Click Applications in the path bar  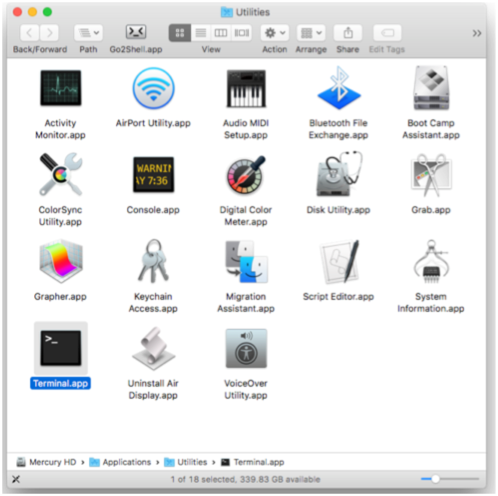[121, 462]
